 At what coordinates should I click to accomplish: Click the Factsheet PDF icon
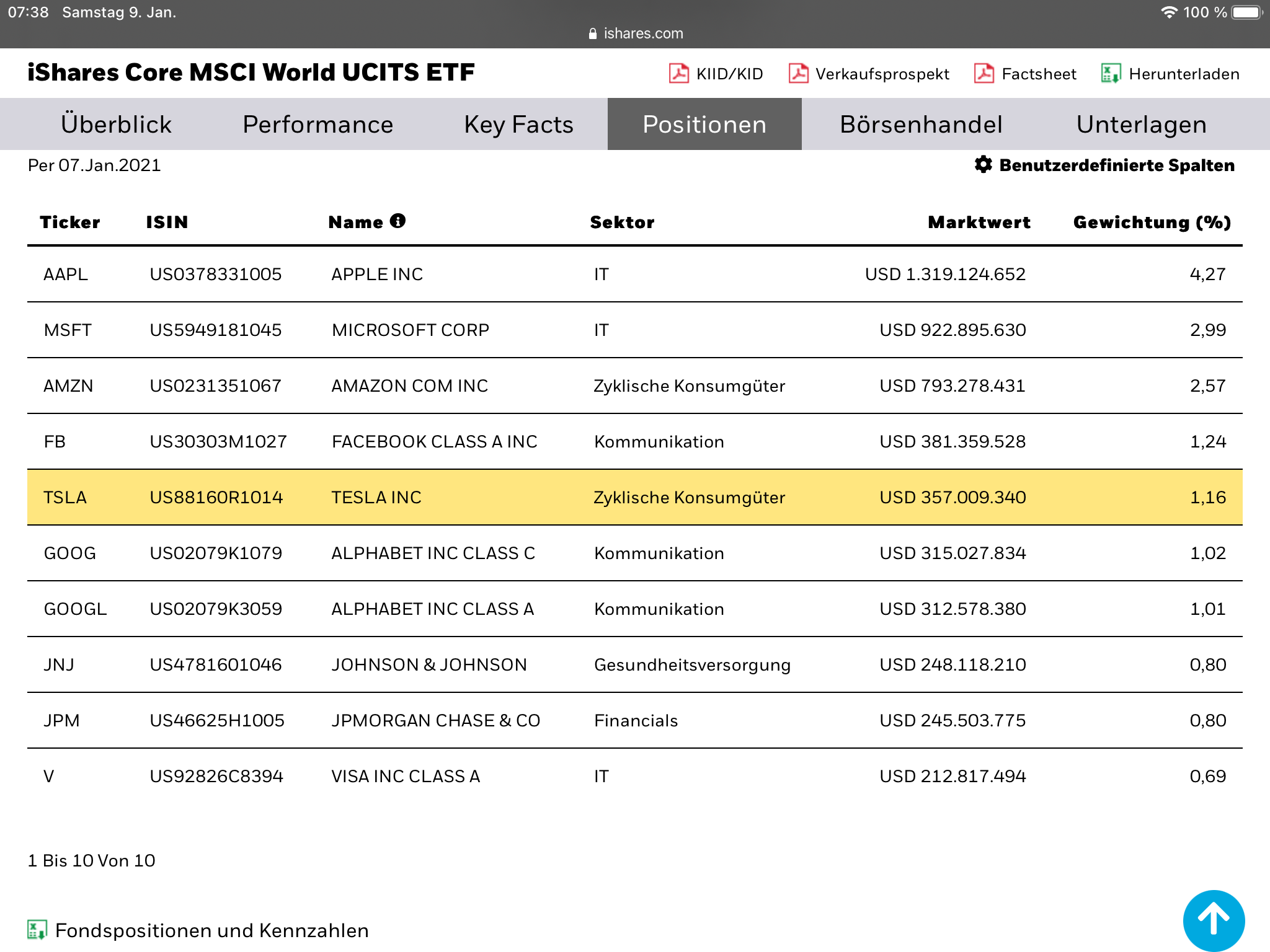click(x=984, y=73)
